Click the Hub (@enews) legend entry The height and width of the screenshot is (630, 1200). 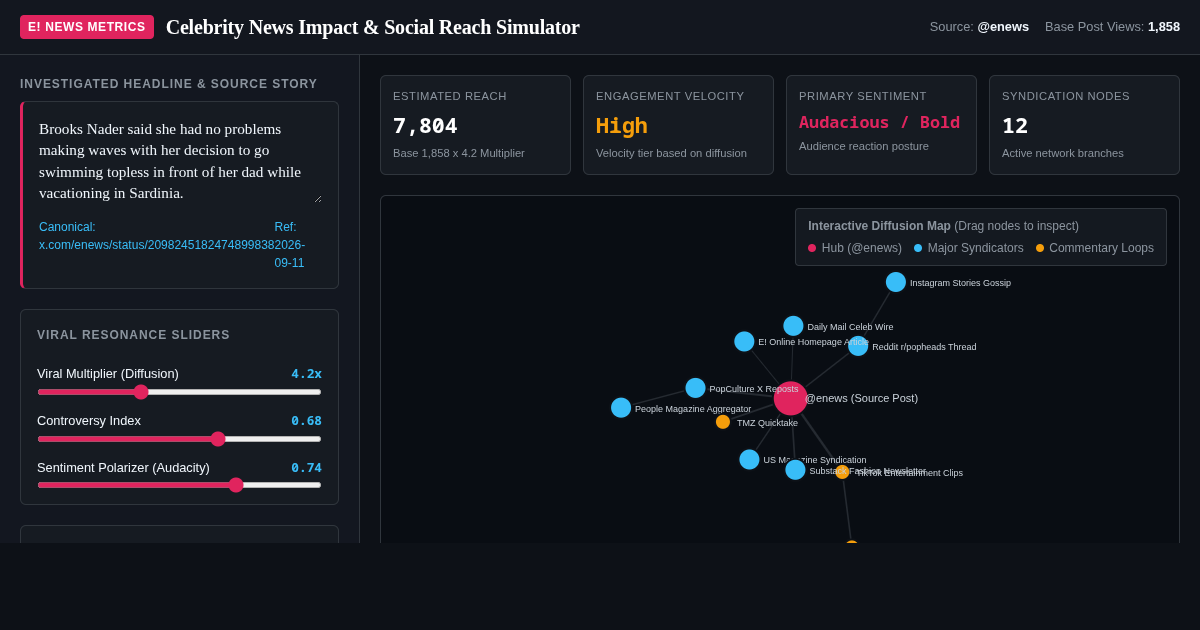[855, 248]
